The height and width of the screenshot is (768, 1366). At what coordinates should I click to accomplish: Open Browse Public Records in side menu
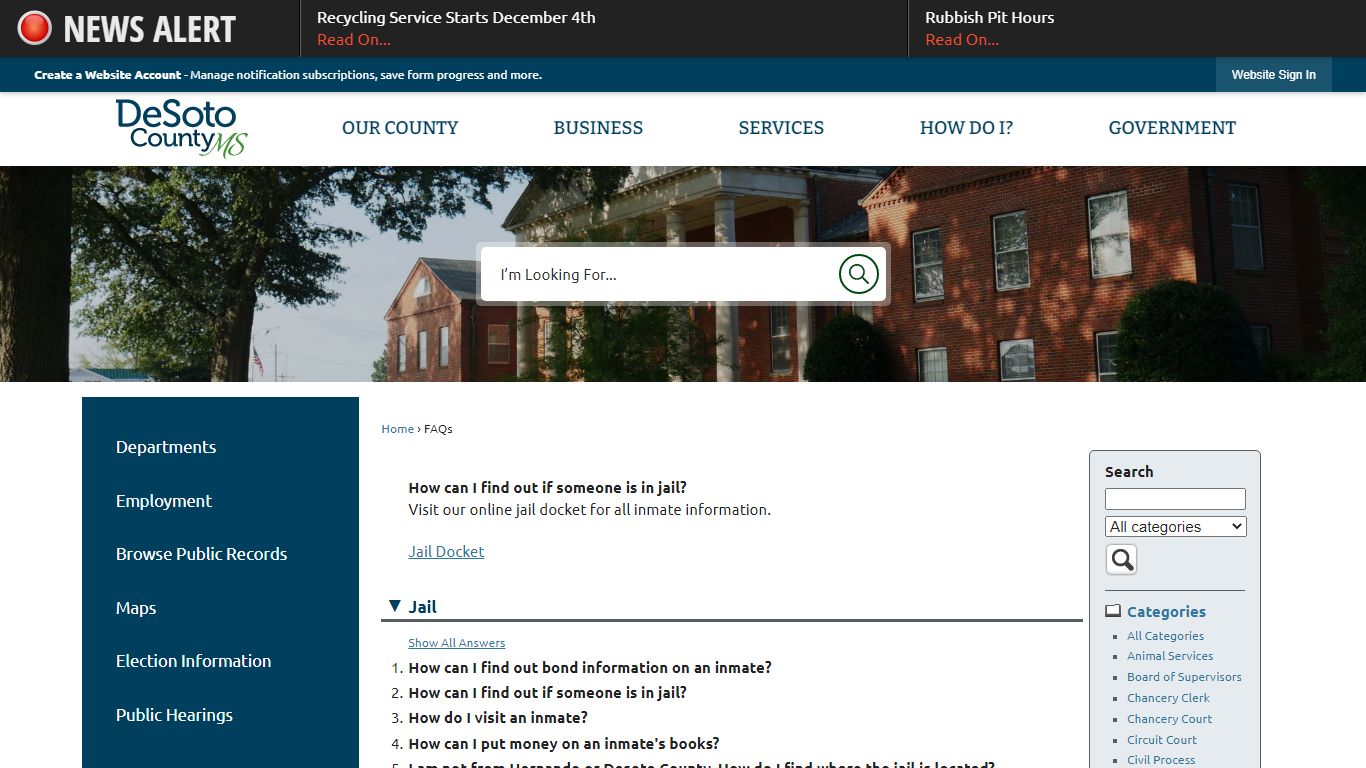(x=201, y=554)
